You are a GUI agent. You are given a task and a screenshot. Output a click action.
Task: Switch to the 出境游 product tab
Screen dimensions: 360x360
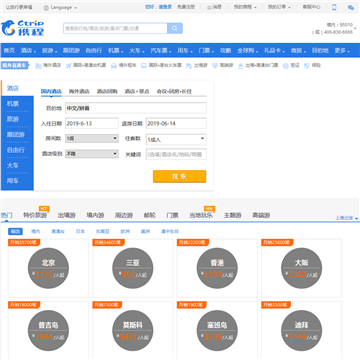coord(66,215)
